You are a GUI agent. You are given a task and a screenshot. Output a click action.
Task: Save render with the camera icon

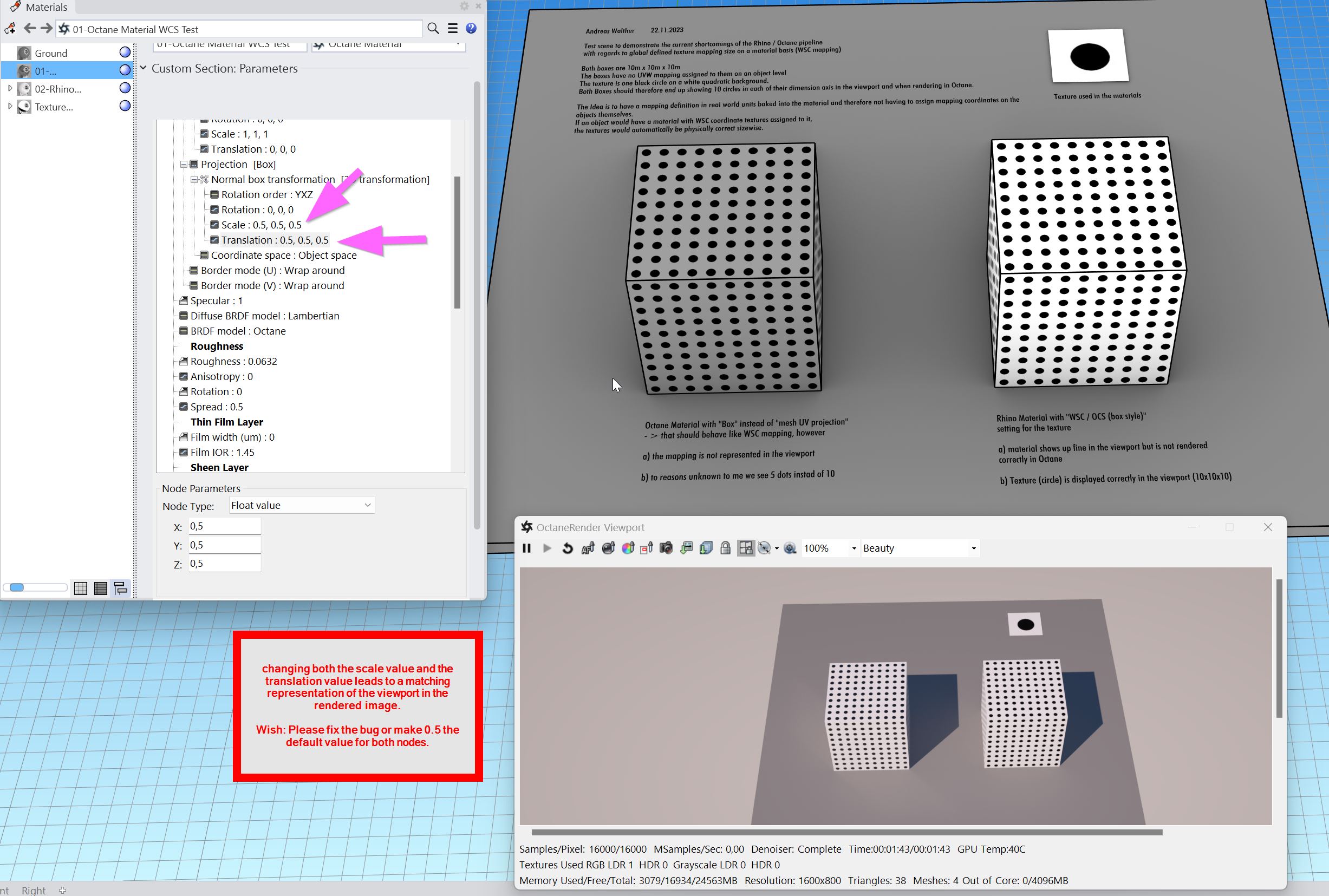[x=666, y=548]
